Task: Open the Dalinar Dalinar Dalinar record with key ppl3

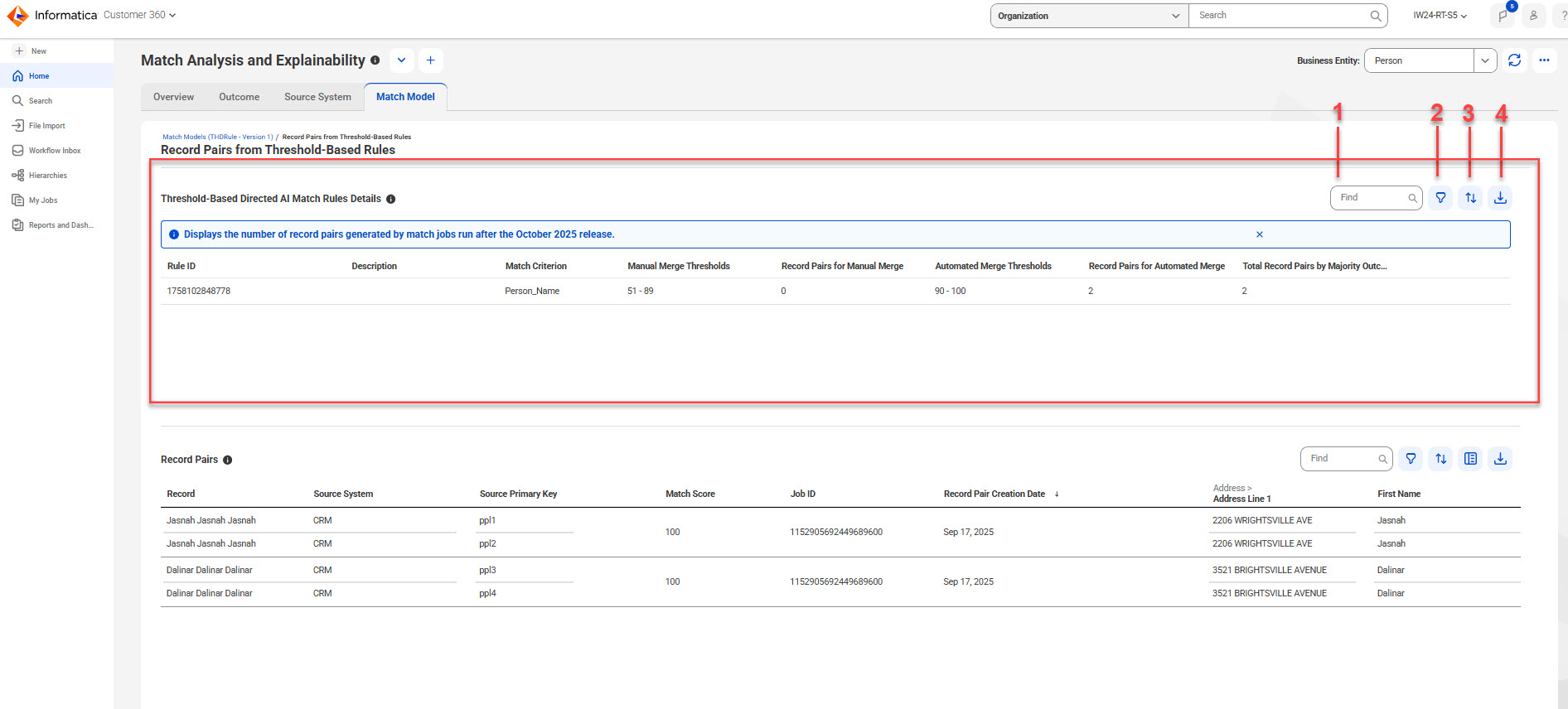Action: [x=210, y=570]
